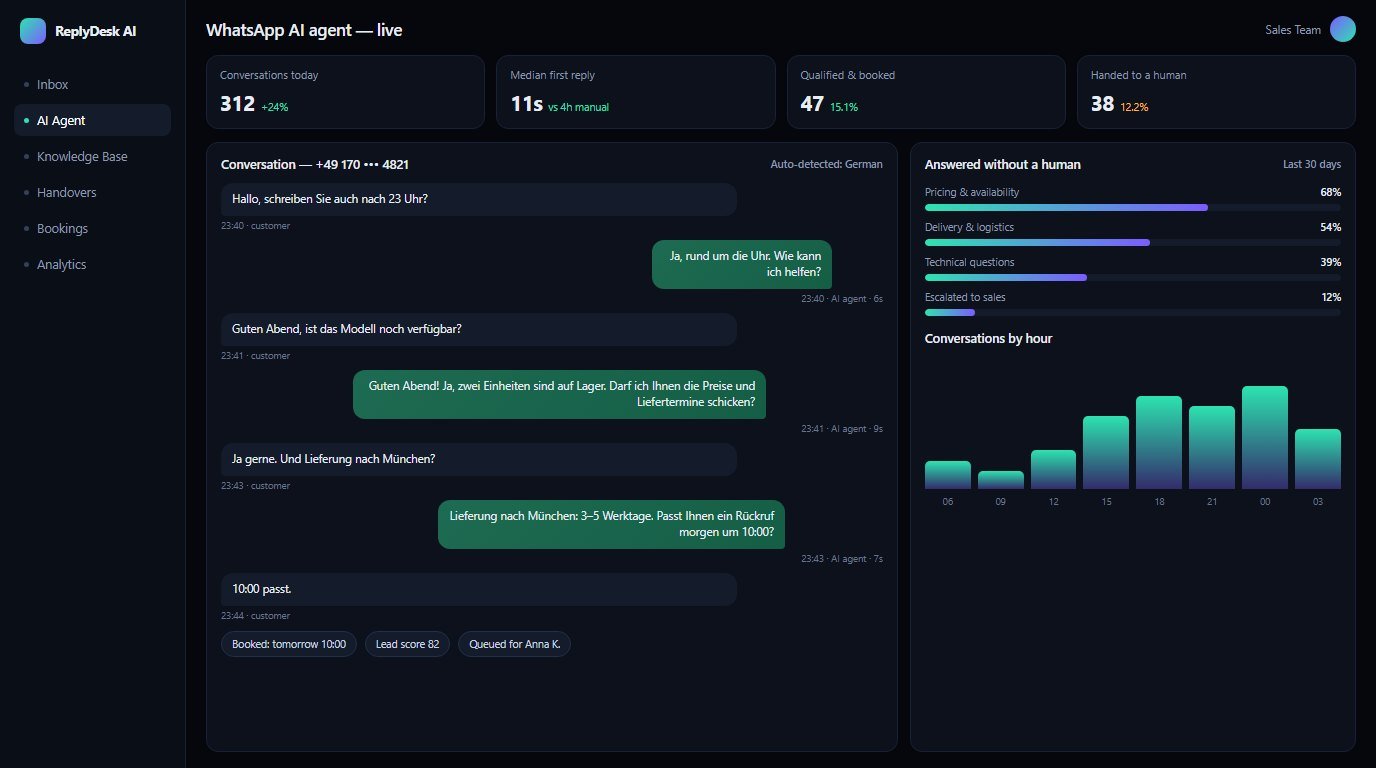Click the '23:41 · AI agent · 9s' timestamp
This screenshot has height=768, width=1376.
click(842, 429)
